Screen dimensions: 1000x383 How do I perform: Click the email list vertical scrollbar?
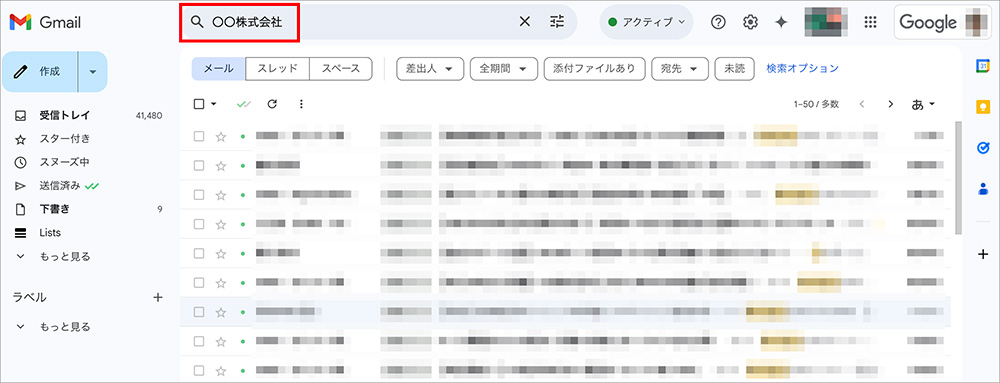tap(958, 178)
